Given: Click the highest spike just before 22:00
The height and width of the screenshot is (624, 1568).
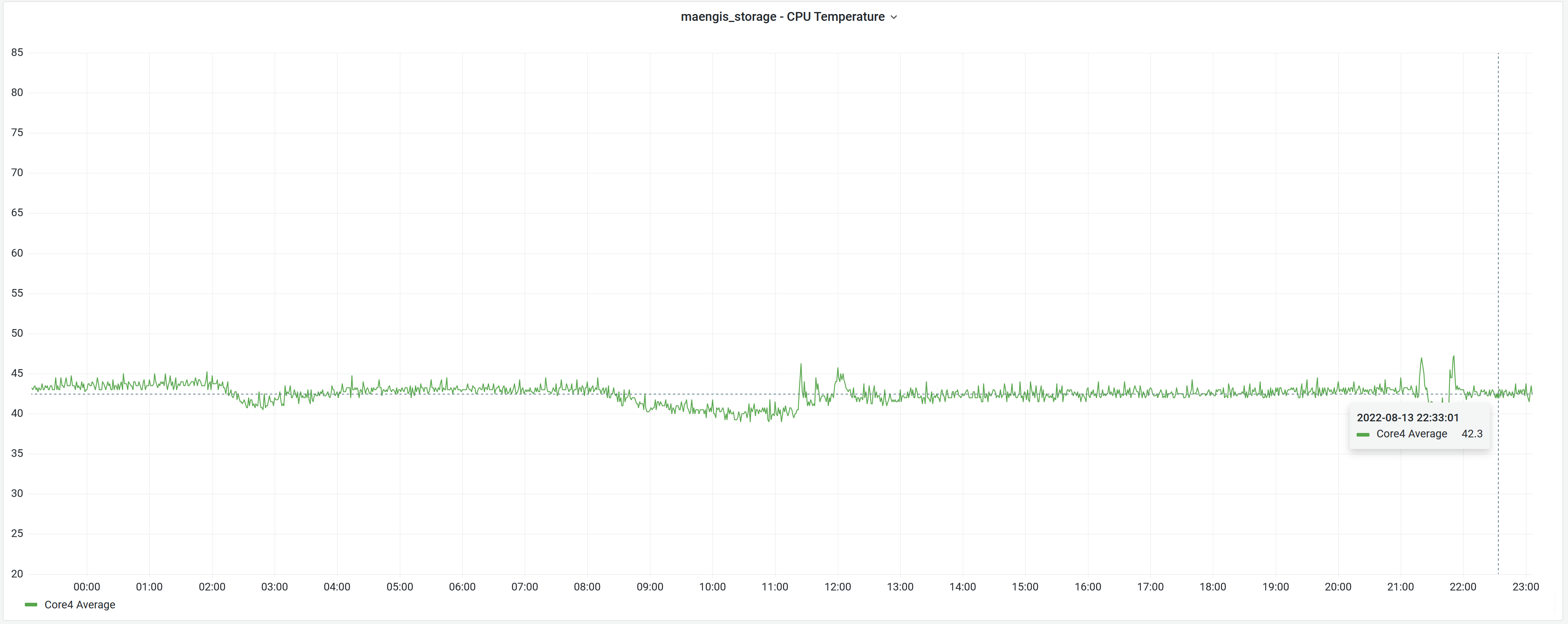Looking at the screenshot, I should click(1454, 357).
